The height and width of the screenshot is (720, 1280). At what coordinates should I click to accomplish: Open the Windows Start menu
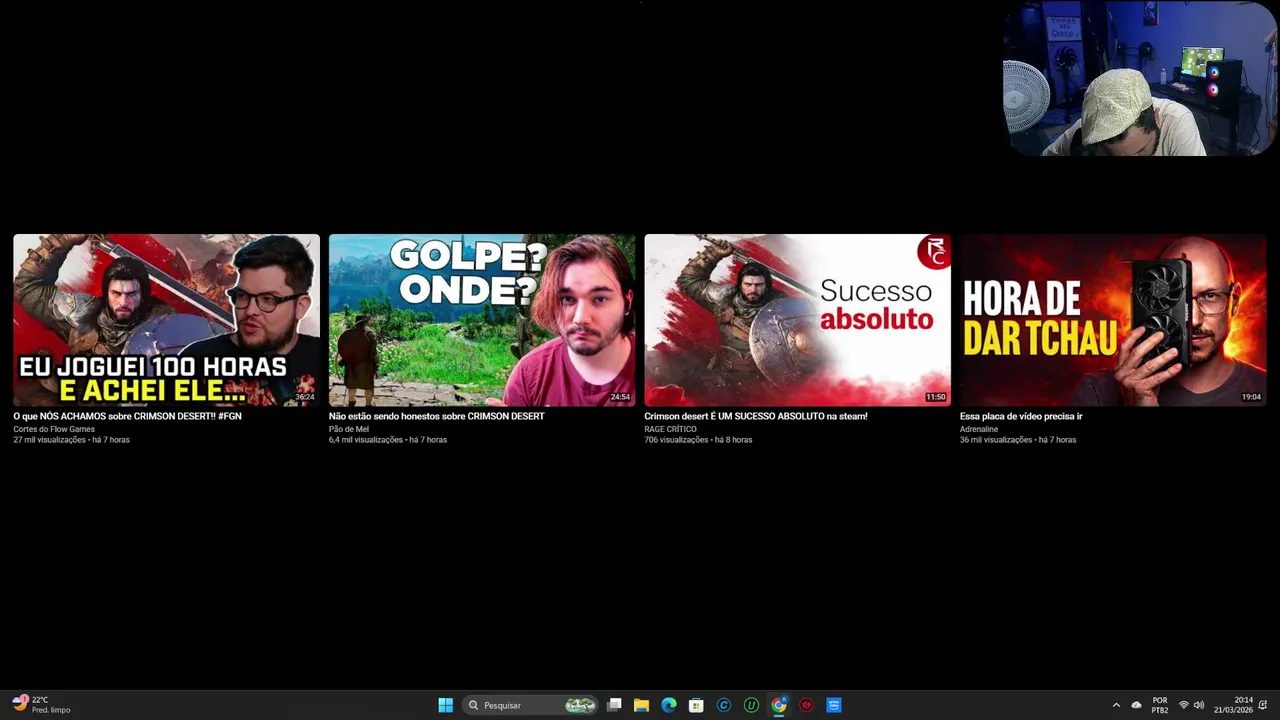pyautogui.click(x=446, y=705)
